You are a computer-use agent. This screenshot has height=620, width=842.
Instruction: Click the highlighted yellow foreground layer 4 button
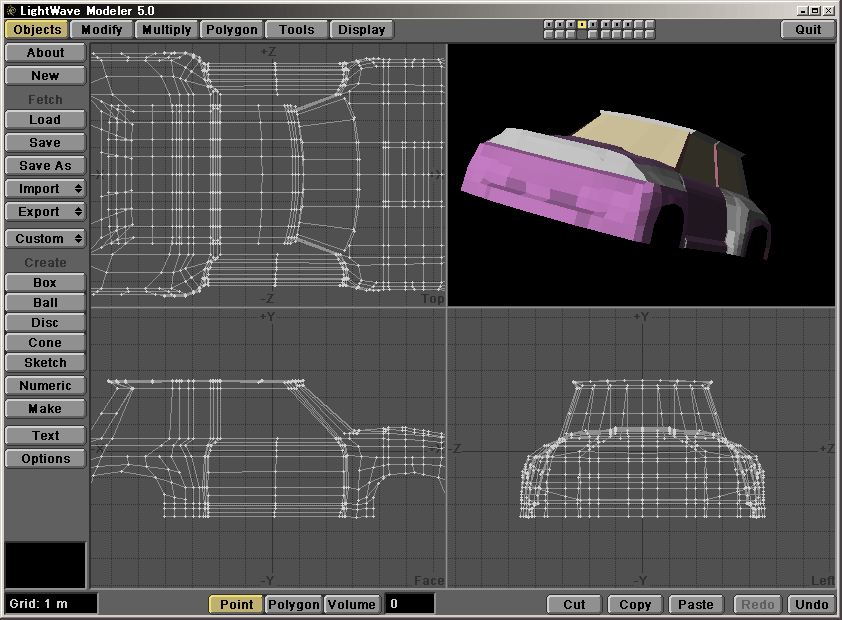coord(582,24)
